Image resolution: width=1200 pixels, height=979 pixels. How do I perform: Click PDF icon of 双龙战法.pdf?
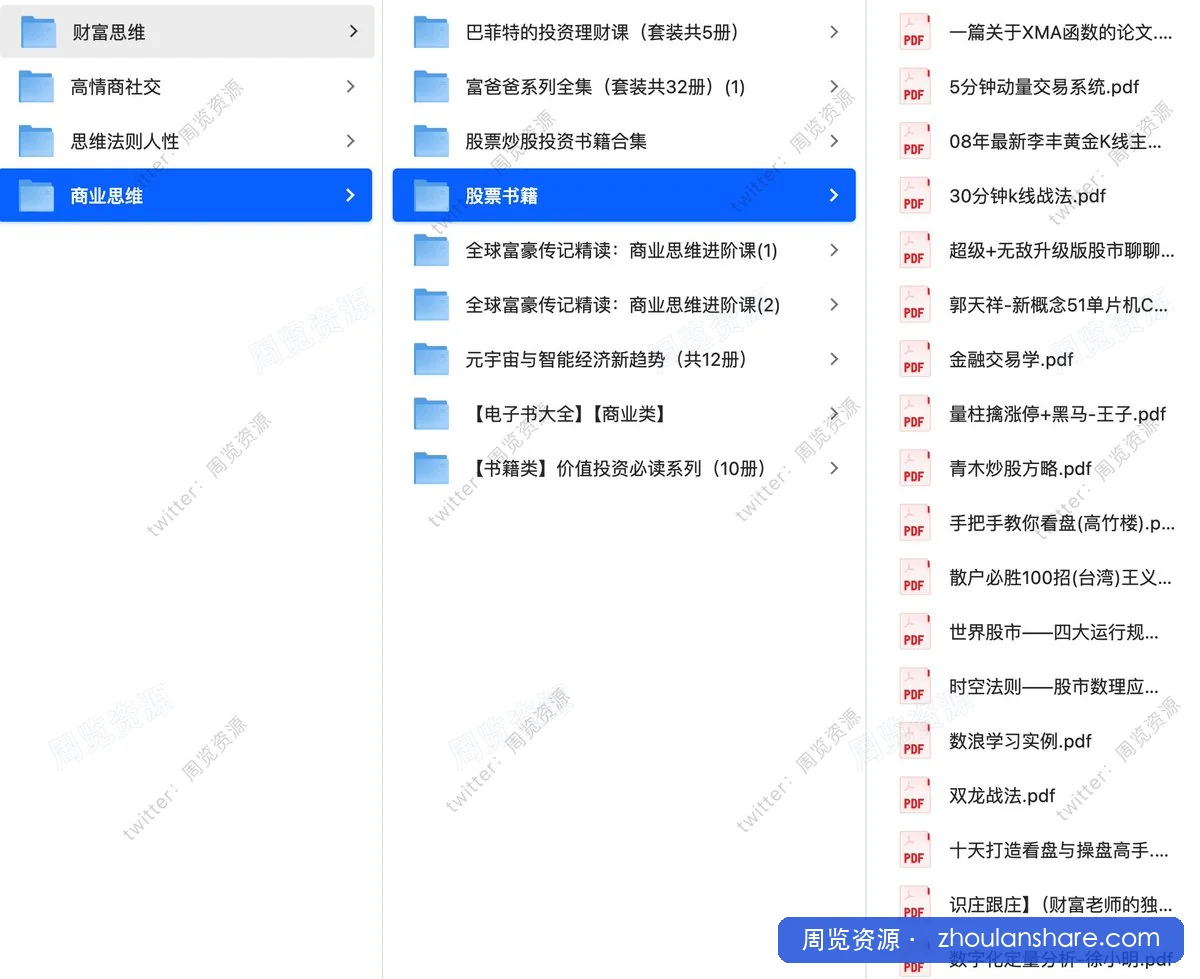tap(914, 795)
